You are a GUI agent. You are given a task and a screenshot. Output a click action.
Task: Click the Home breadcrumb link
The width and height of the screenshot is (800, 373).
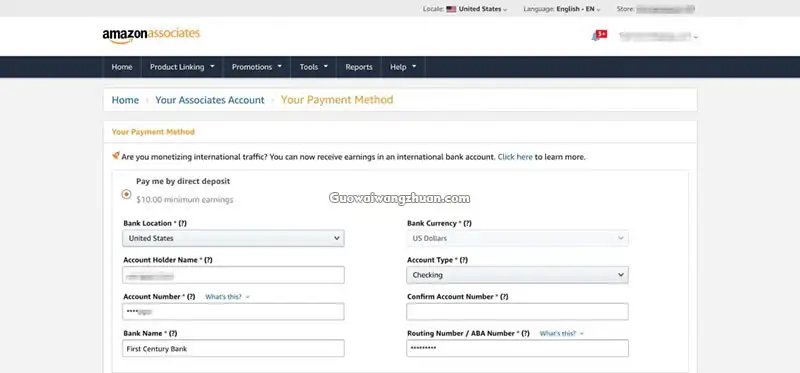(x=125, y=100)
